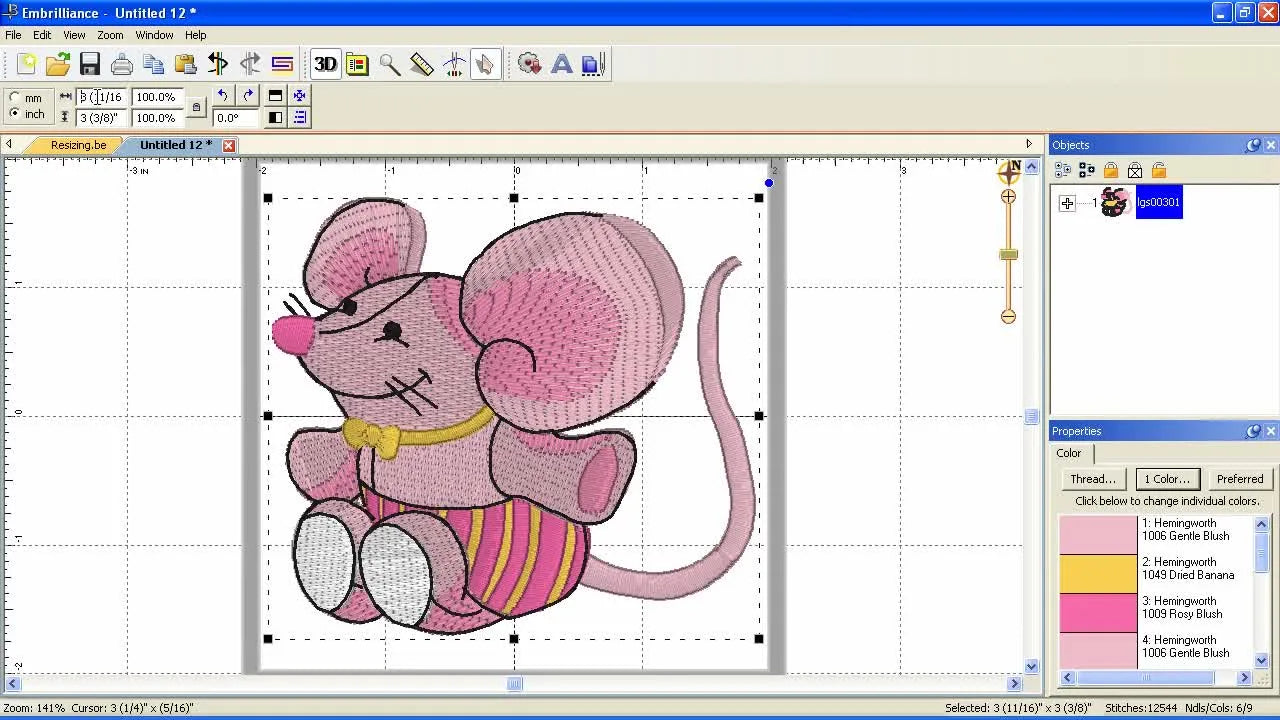Click the left-half-black alignment icon
1280x720 pixels.
point(275,118)
